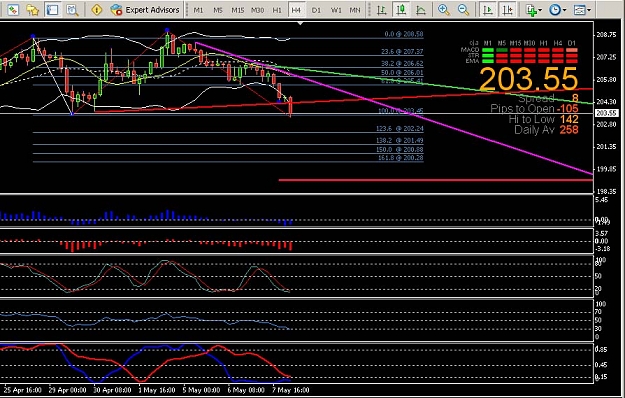Click the large 203.55 price display

[529, 79]
